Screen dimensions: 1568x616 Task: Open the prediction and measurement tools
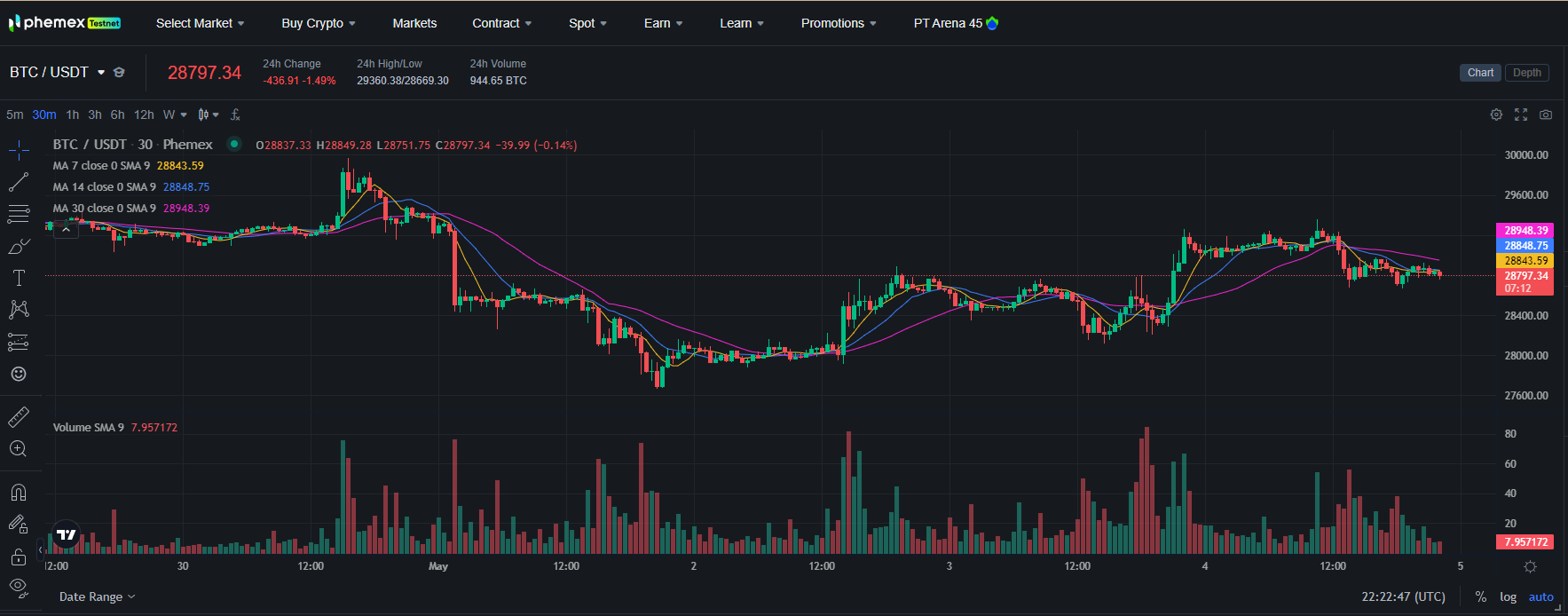(x=19, y=342)
